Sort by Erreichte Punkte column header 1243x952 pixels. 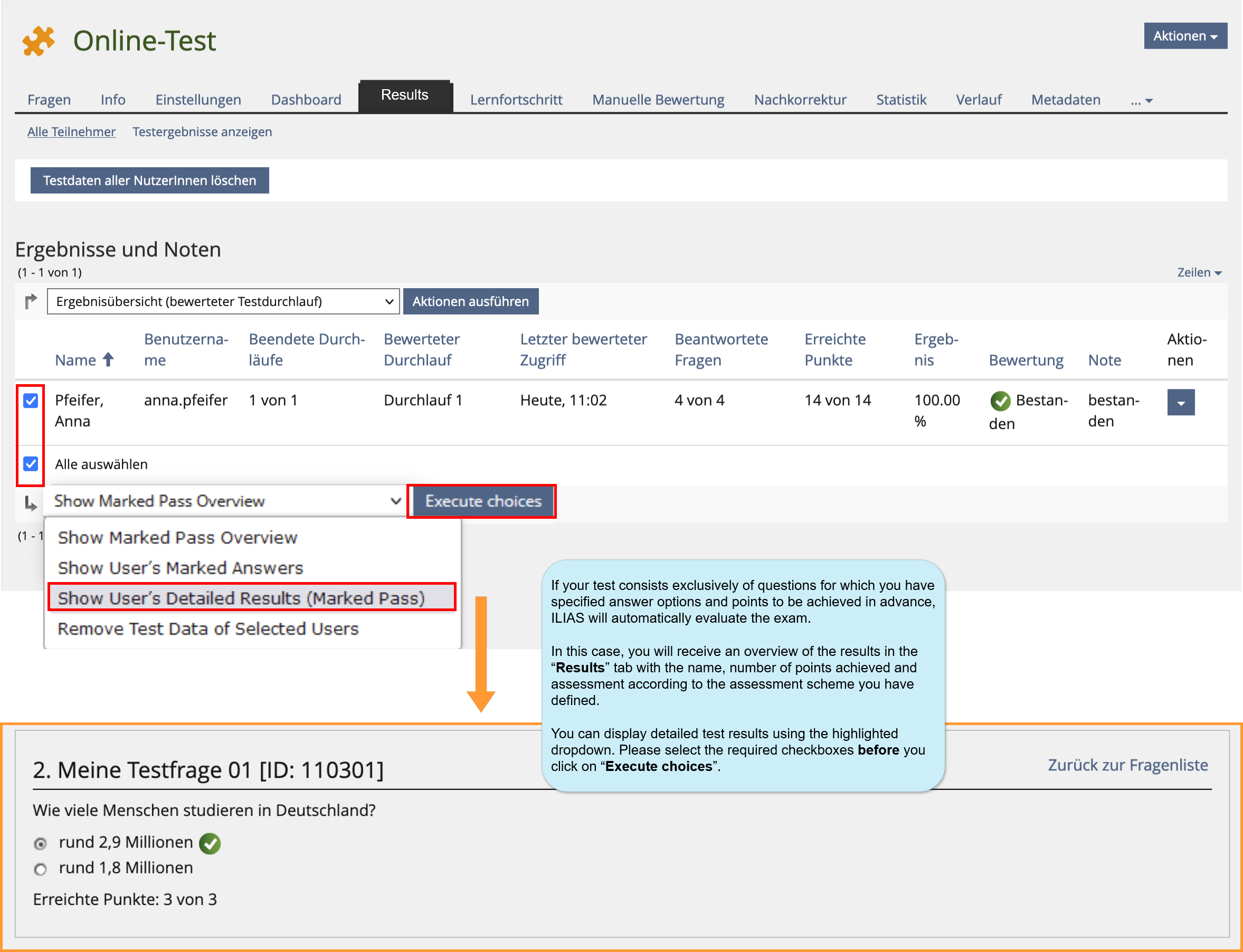(x=836, y=350)
